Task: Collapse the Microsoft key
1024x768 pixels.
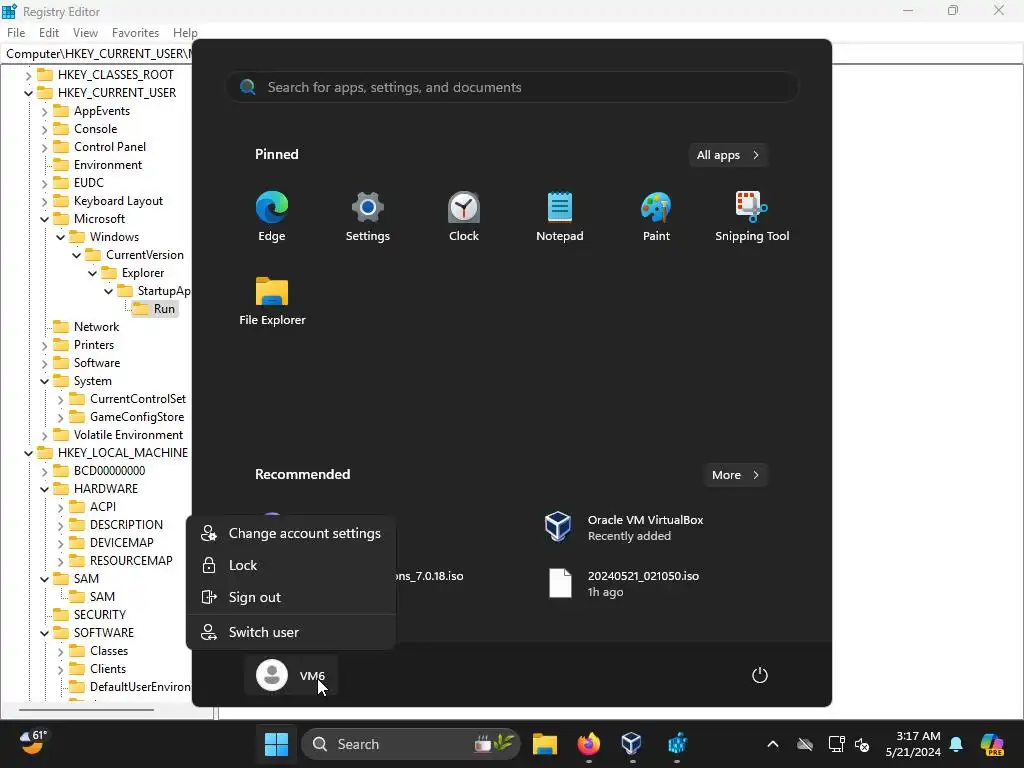Action: tap(44, 219)
